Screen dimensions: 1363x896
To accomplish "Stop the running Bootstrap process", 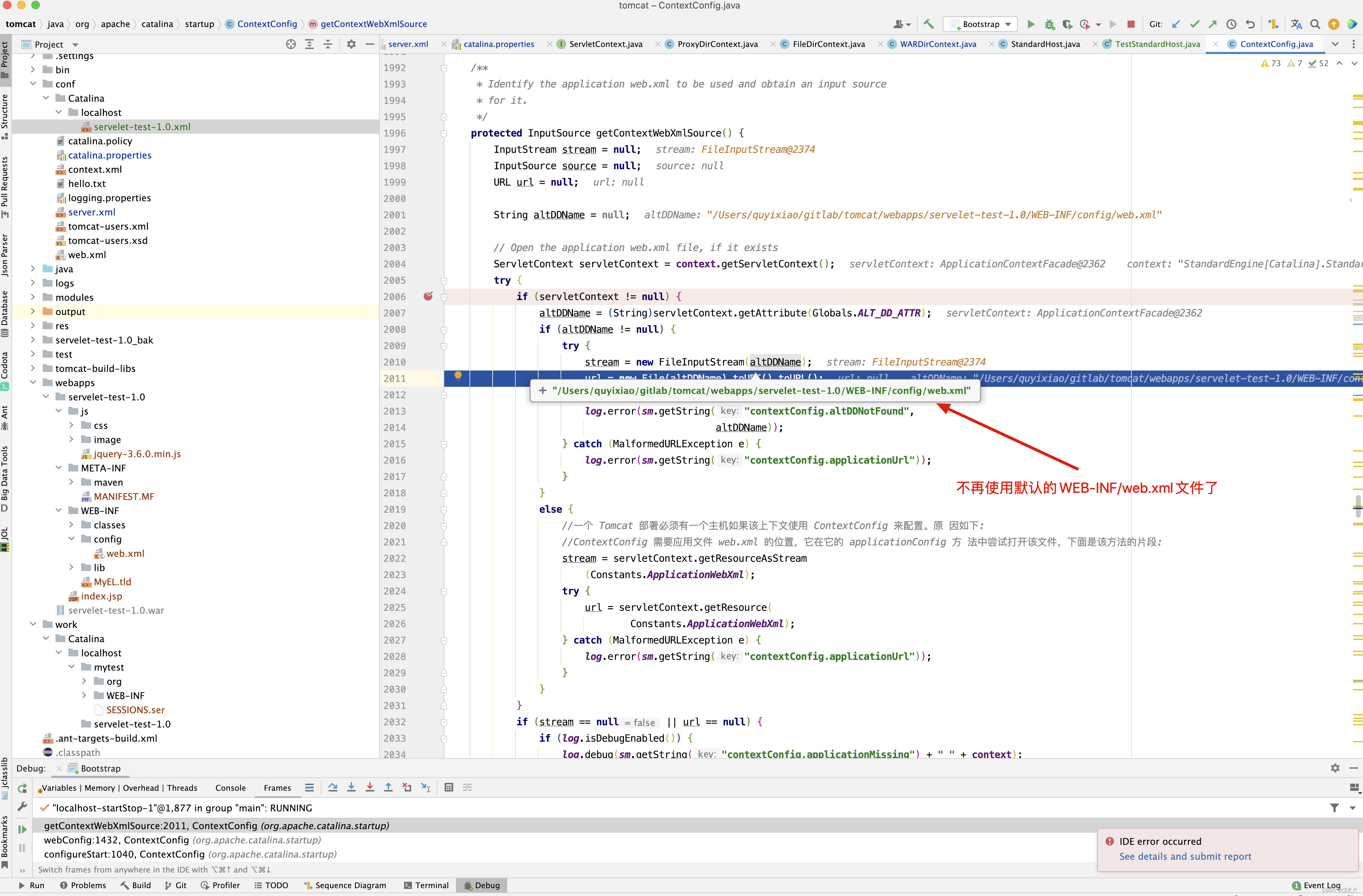I will click(1130, 24).
